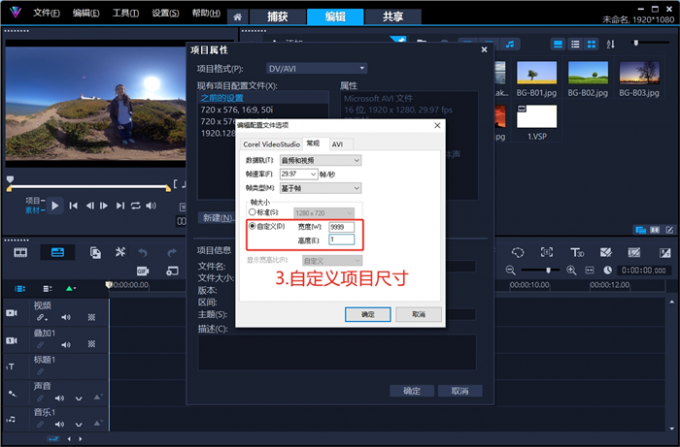
Task: Confirm with 确定 in the options dialog
Action: [x=368, y=314]
